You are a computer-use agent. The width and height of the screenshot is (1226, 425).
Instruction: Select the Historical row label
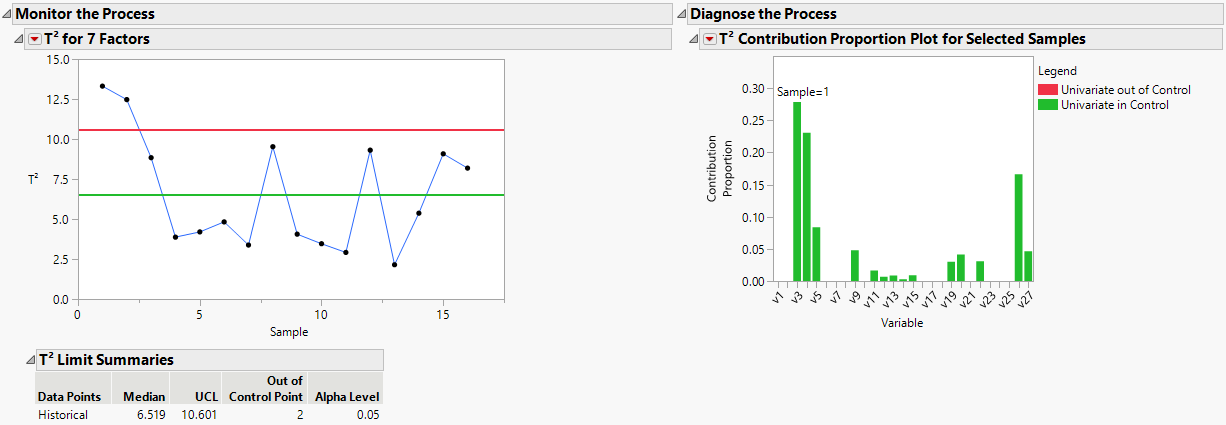tap(63, 415)
